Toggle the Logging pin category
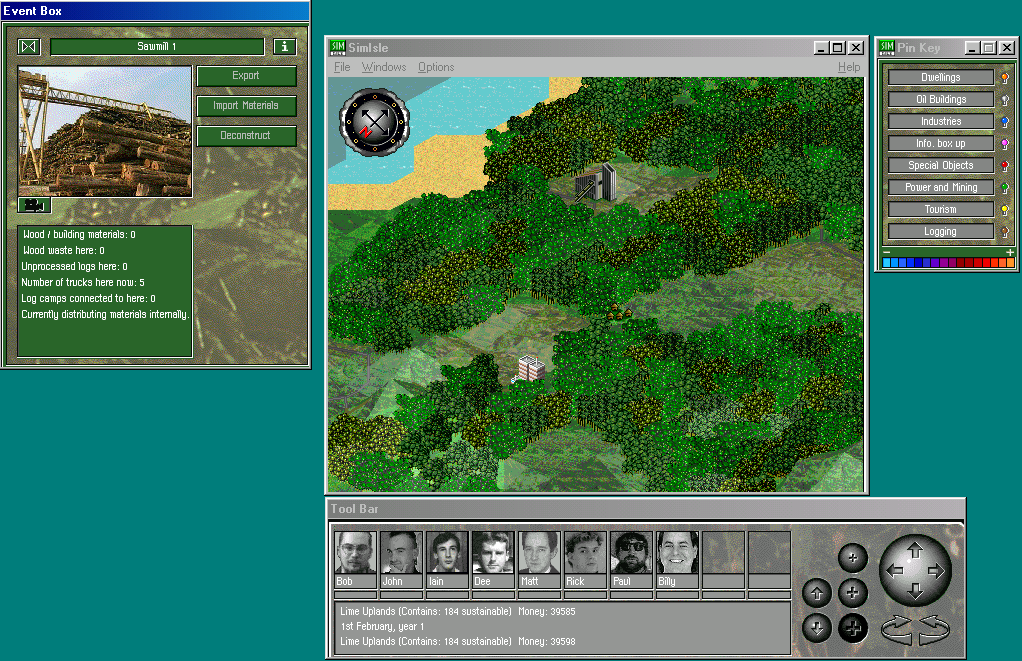This screenshot has width=1022, height=661. [941, 231]
